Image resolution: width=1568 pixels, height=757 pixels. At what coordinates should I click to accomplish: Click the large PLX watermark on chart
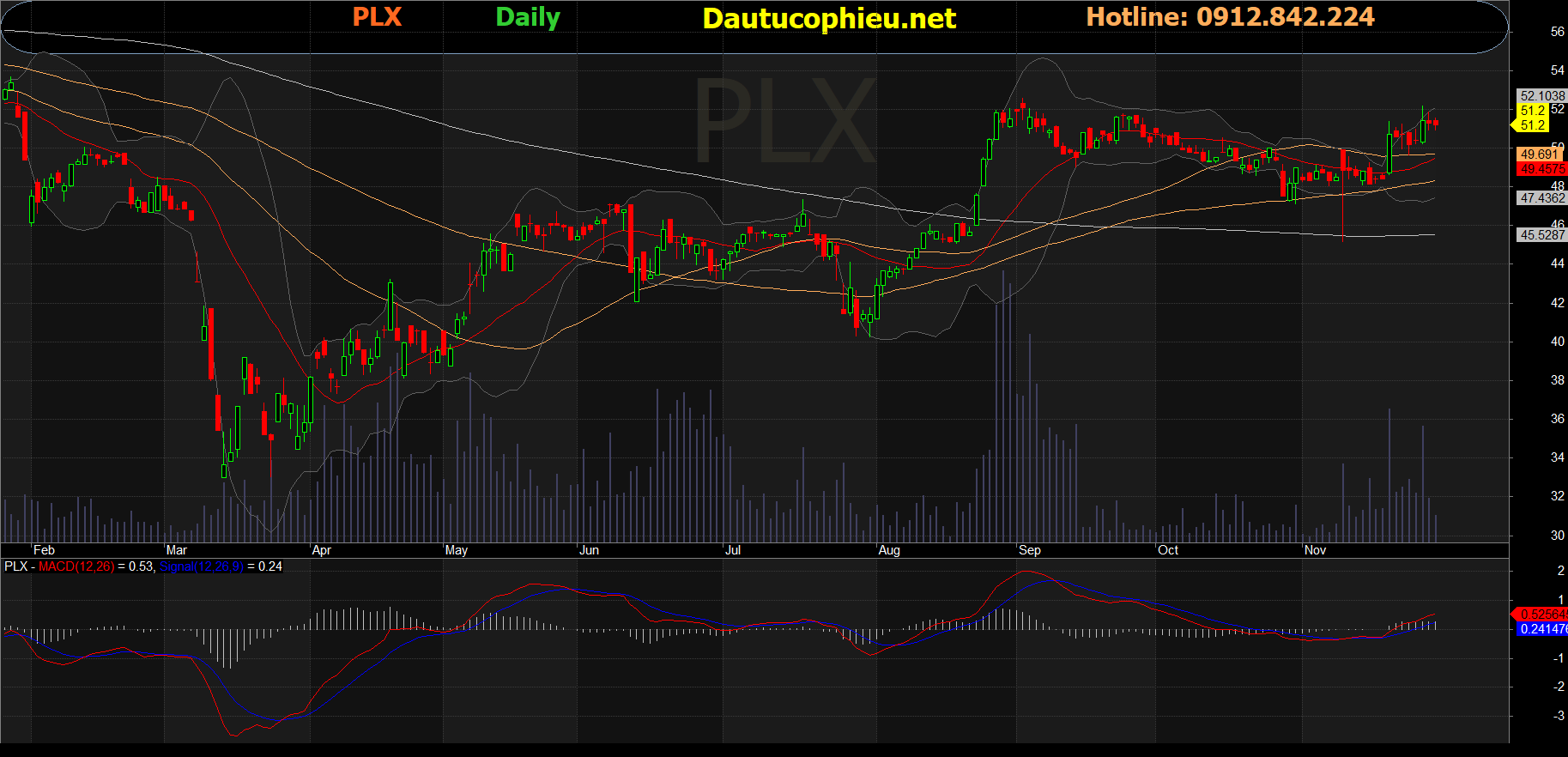point(785,120)
